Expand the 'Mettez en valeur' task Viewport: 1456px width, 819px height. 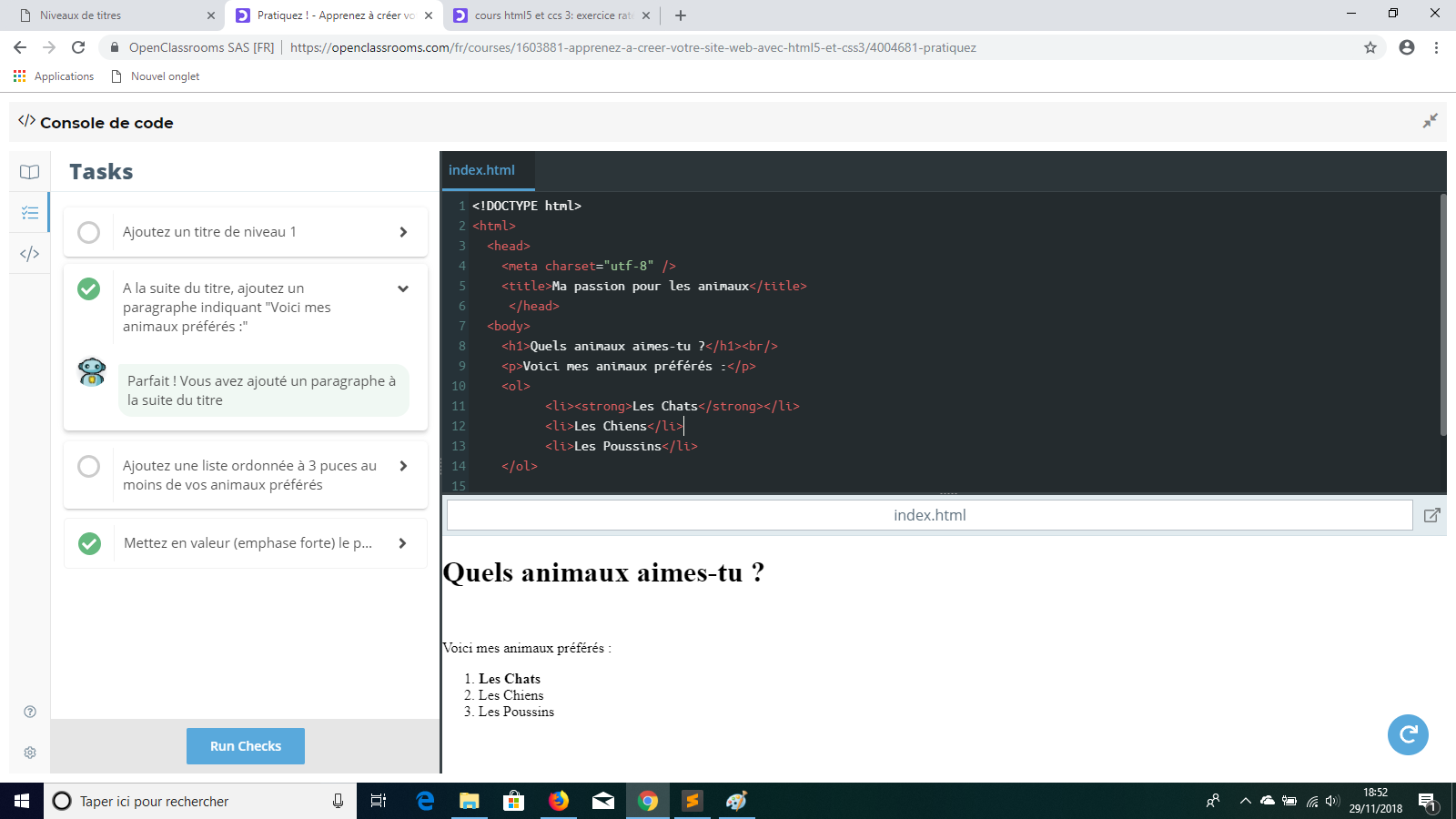(402, 543)
